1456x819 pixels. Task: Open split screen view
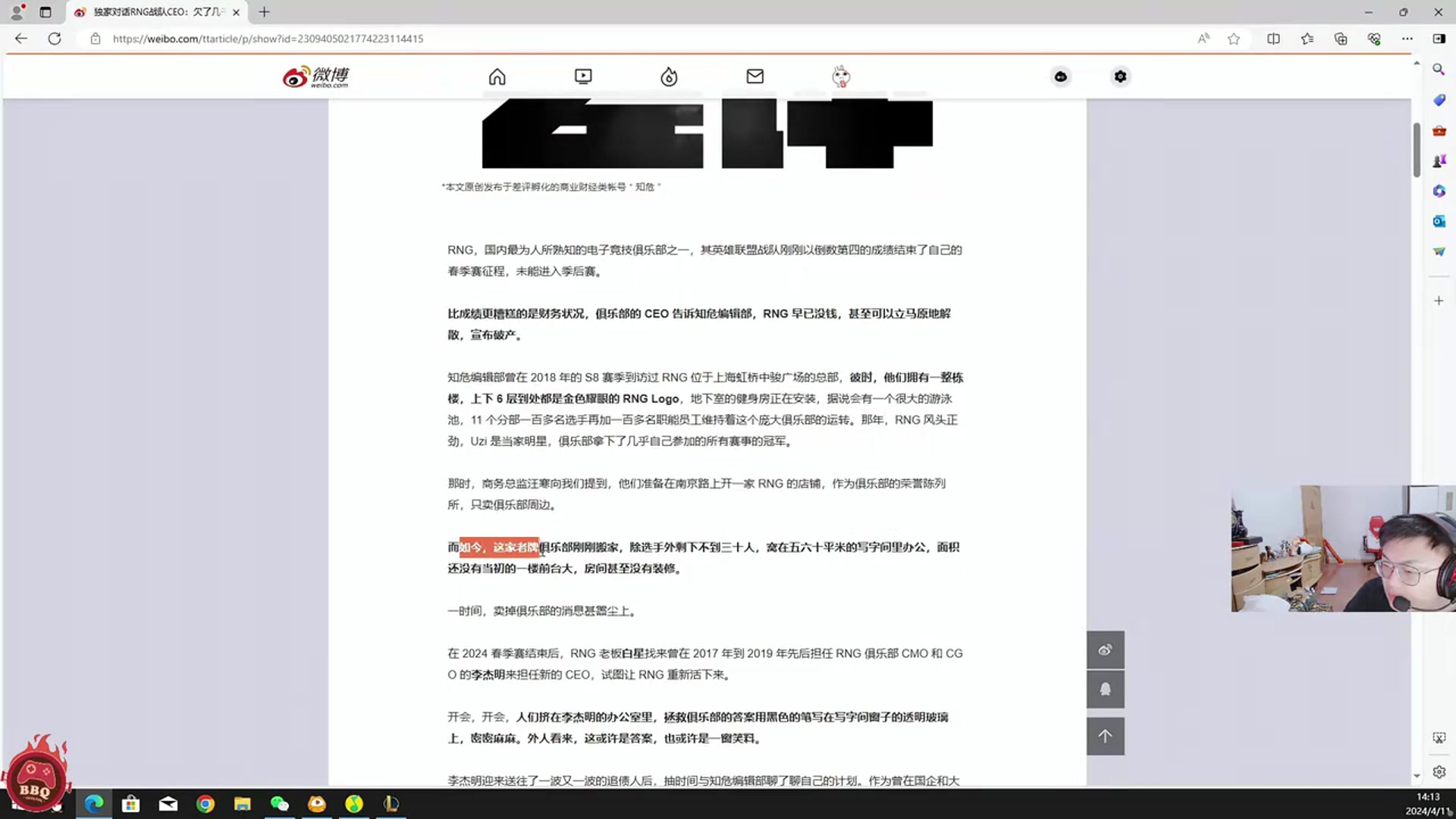click(1273, 39)
